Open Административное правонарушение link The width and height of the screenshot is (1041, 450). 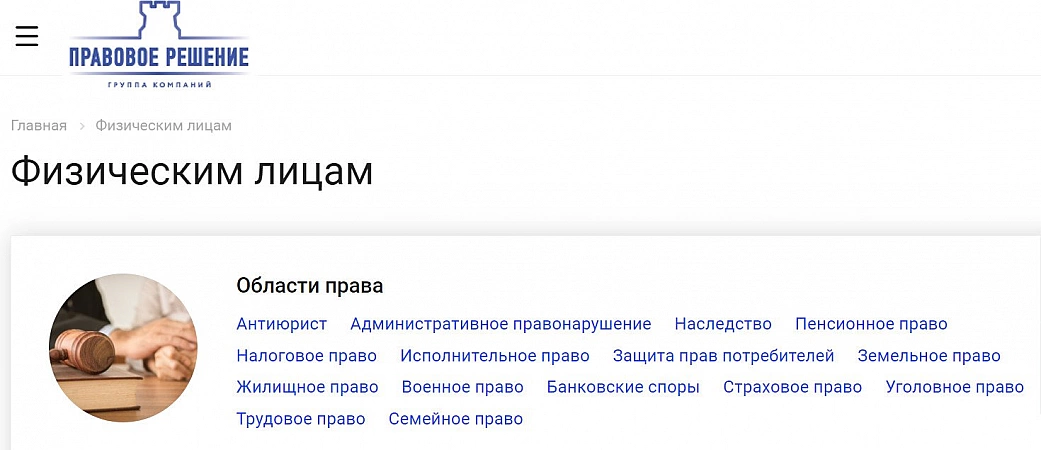click(500, 324)
